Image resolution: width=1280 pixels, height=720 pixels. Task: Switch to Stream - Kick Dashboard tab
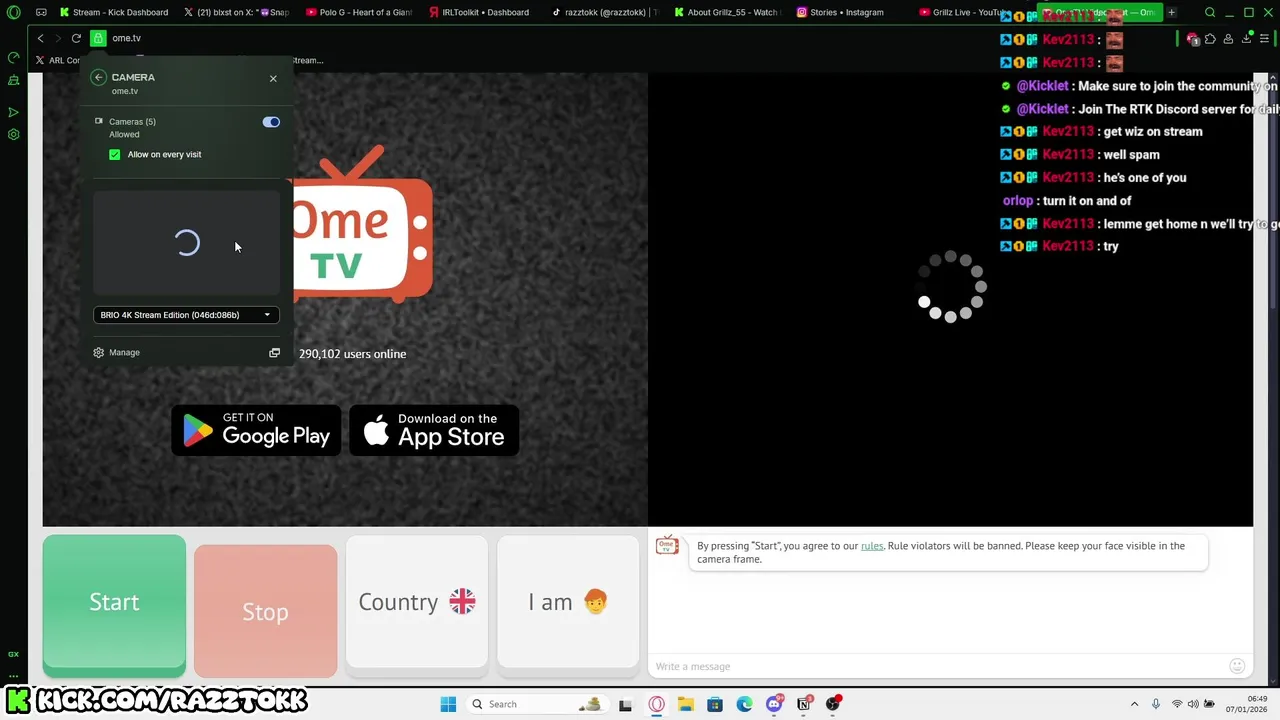pos(113,13)
